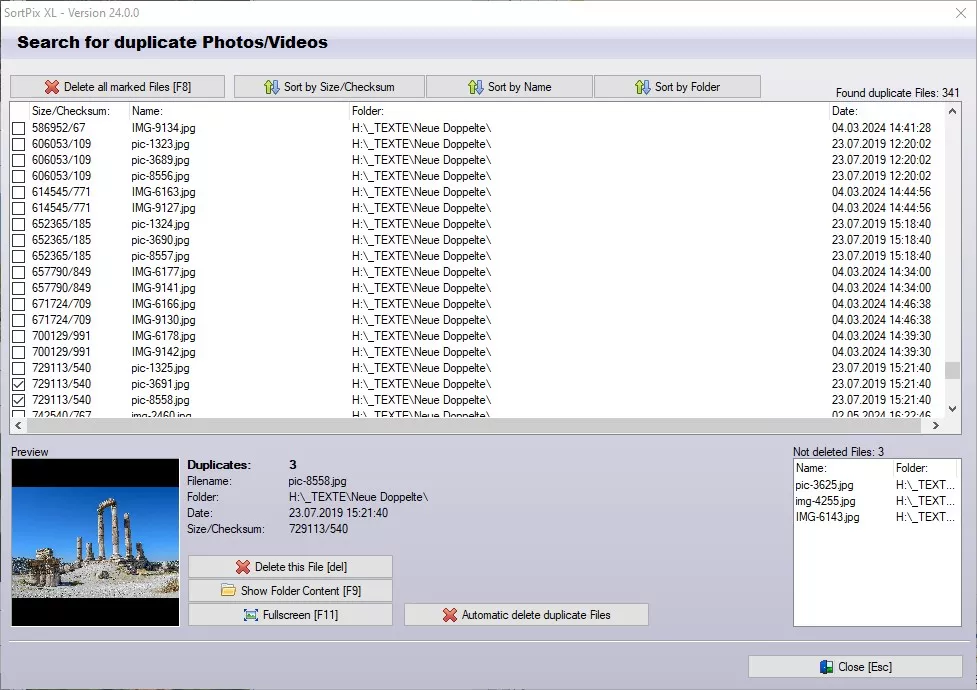This screenshot has height=690, width=977.
Task: Tick the checkbox for pic-1325.jpg
Action: (18, 368)
